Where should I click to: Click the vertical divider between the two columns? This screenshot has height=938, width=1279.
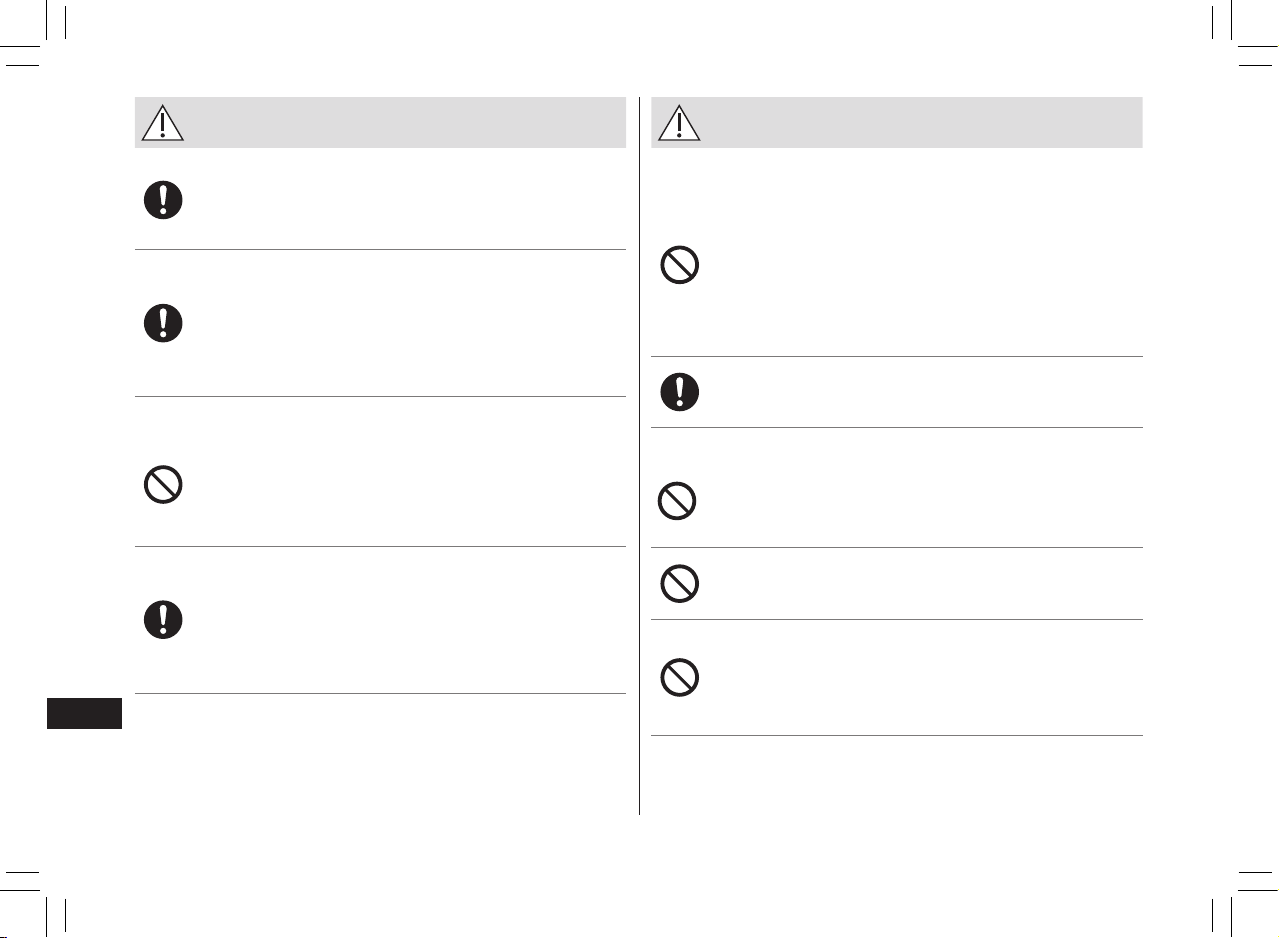(x=639, y=456)
